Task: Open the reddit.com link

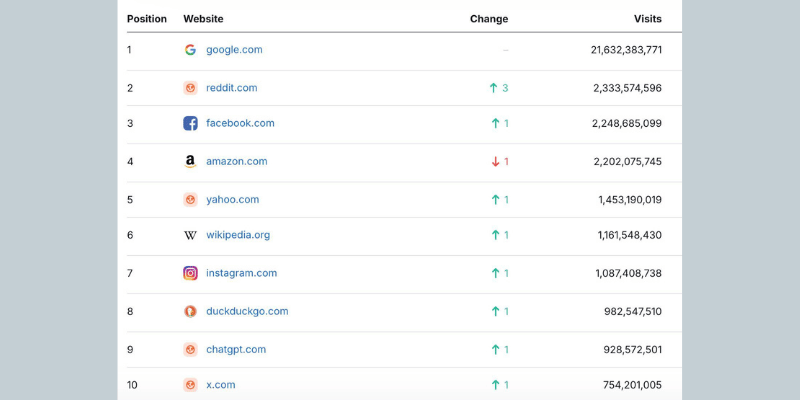Action: click(232, 88)
